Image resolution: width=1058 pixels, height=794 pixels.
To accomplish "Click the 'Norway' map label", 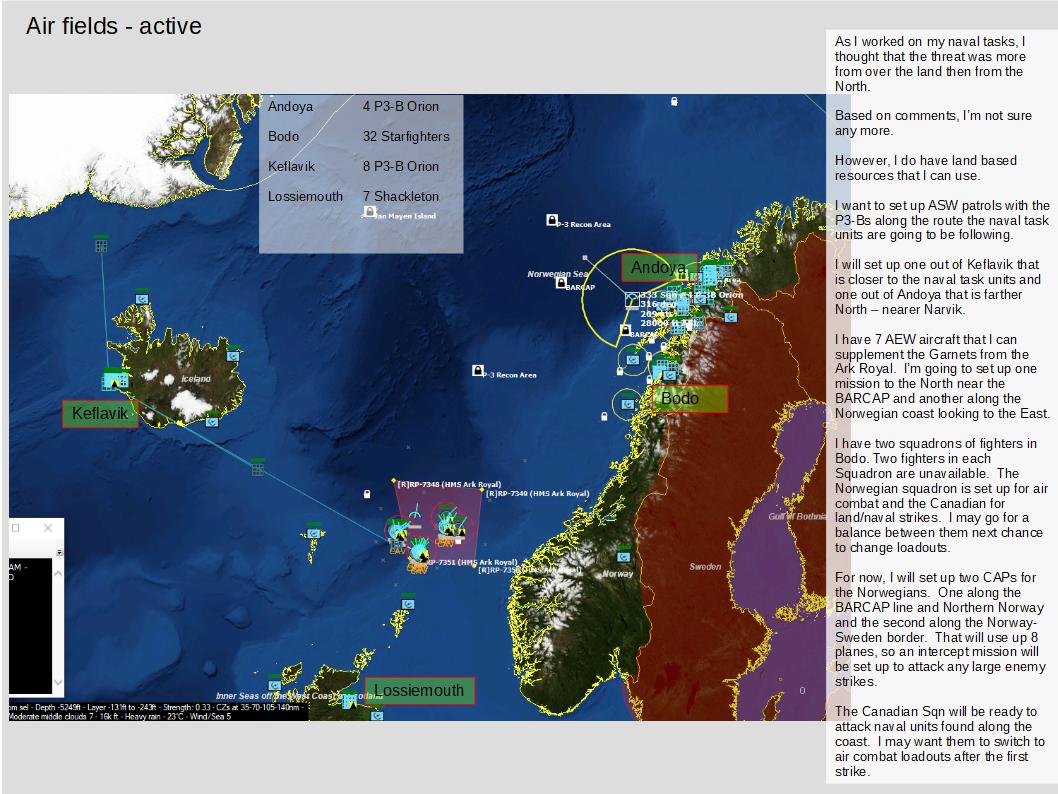I will (618, 573).
